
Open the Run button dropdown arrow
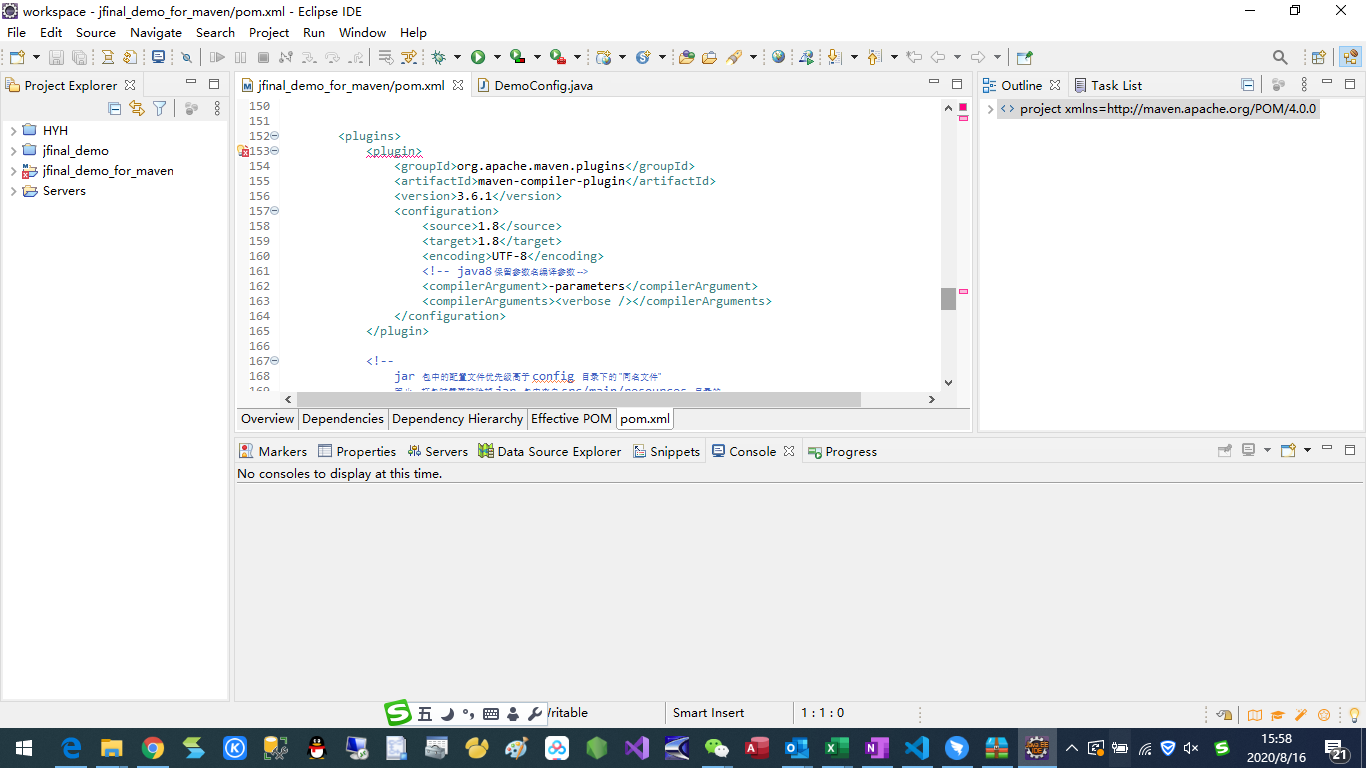point(497,58)
